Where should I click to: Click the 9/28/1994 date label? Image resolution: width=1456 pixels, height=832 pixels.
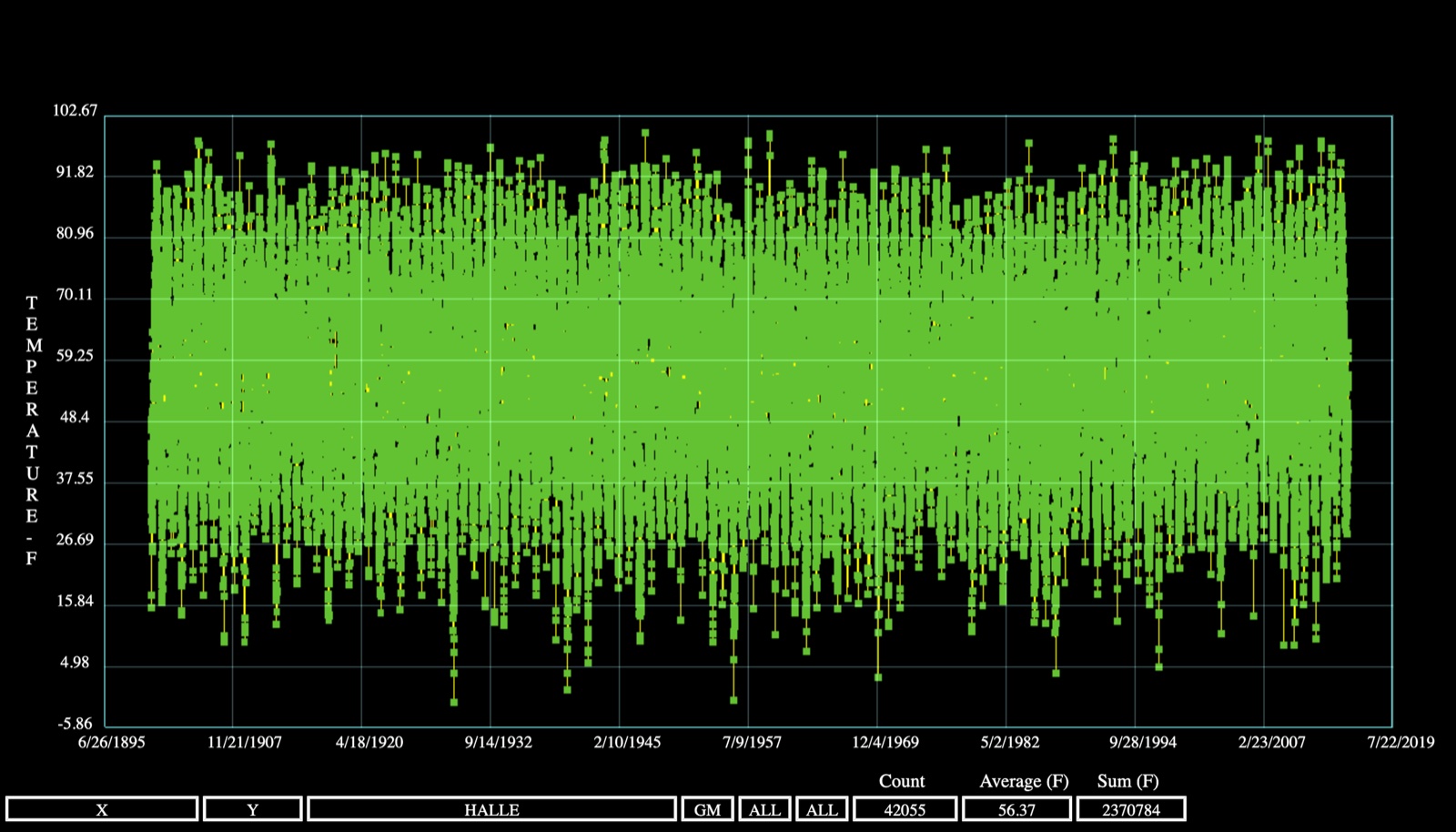pyautogui.click(x=1143, y=742)
